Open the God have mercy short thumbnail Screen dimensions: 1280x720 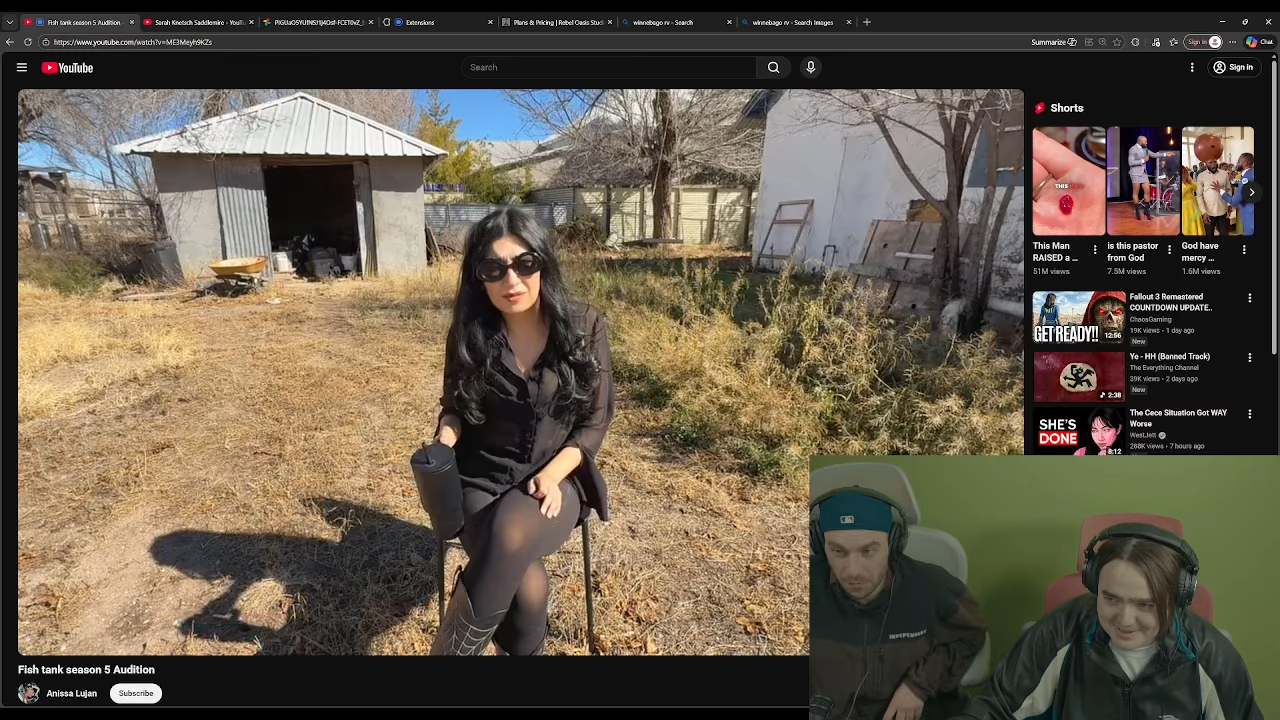tap(1218, 181)
